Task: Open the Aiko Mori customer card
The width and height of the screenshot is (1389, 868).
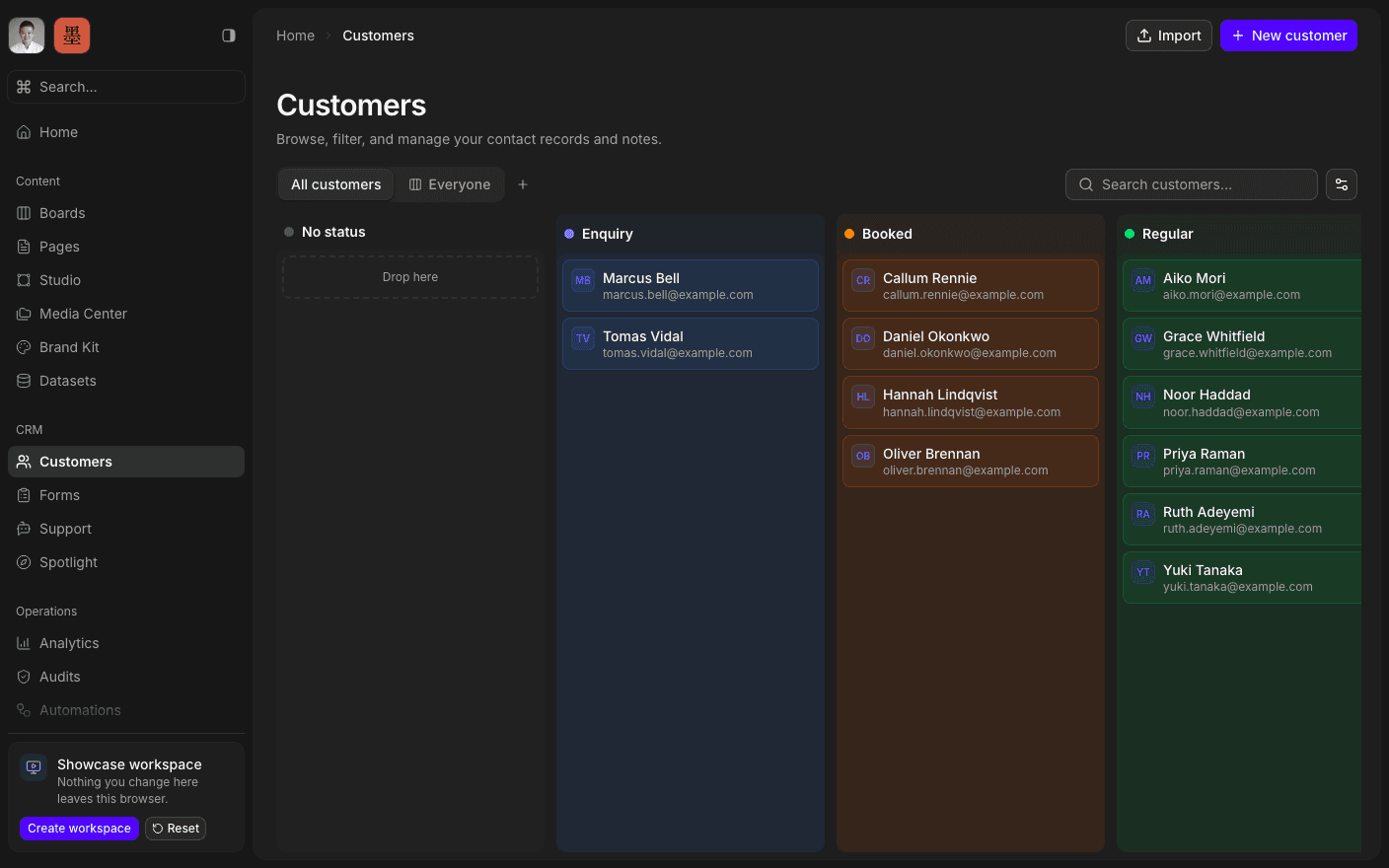Action: pos(1242,286)
